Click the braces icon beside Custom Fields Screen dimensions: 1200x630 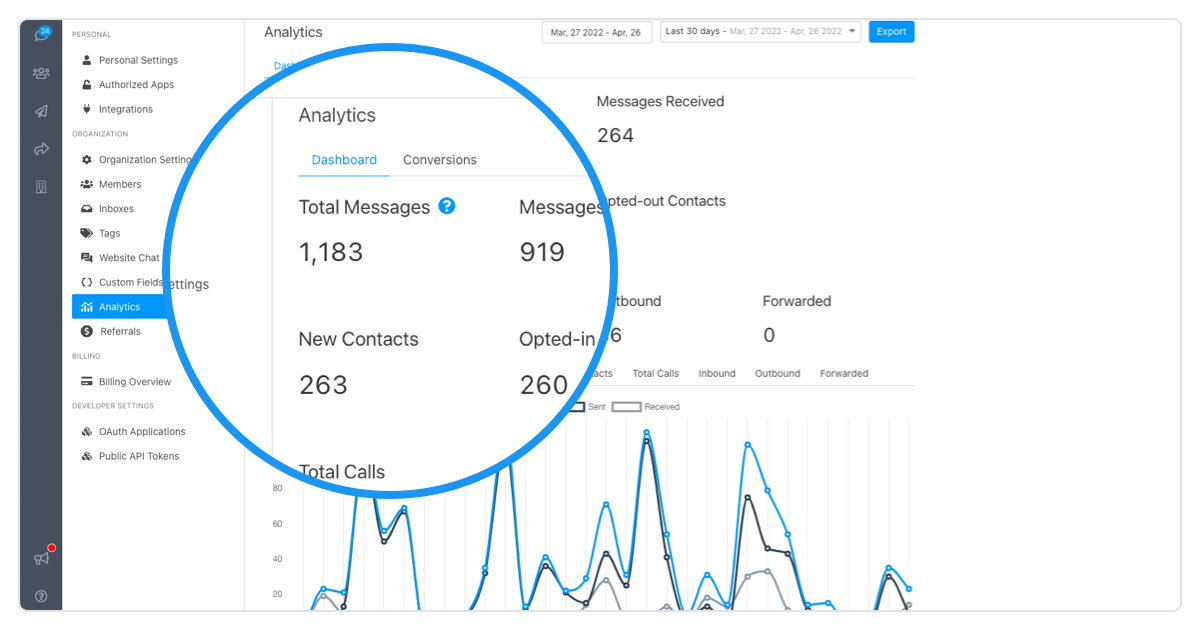click(x=87, y=282)
